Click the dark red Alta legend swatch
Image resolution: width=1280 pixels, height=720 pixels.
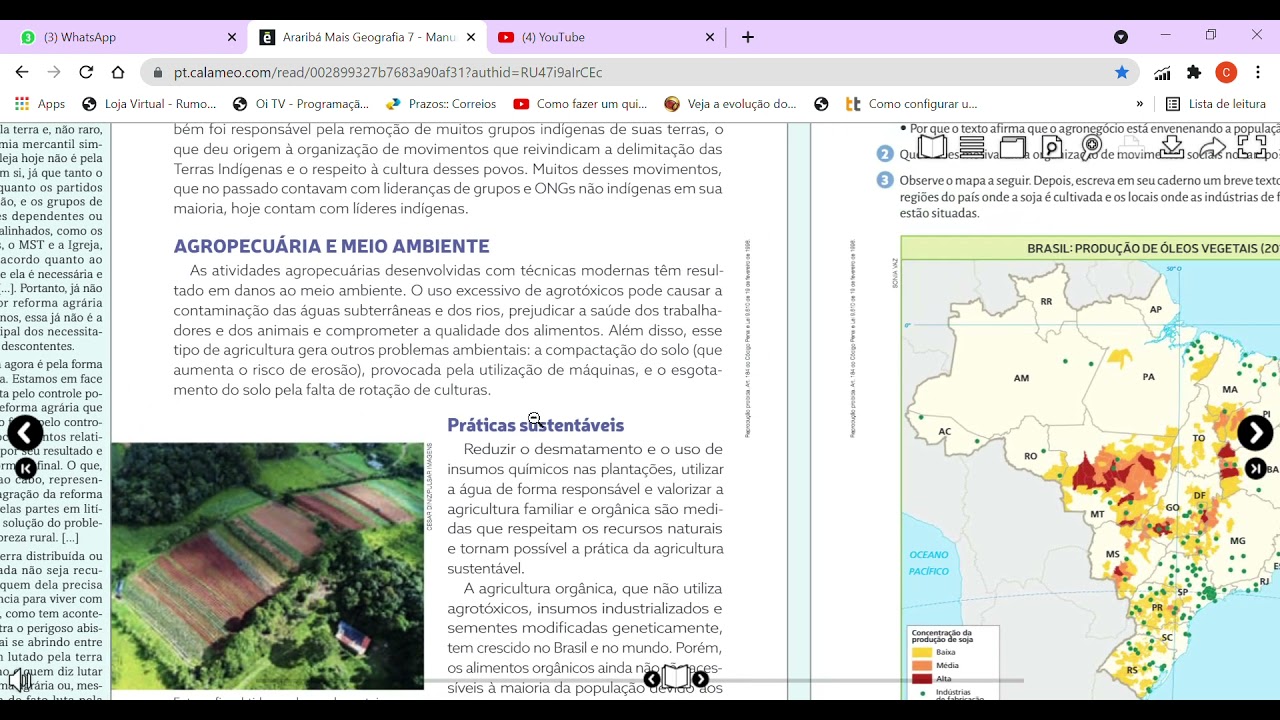pos(921,678)
